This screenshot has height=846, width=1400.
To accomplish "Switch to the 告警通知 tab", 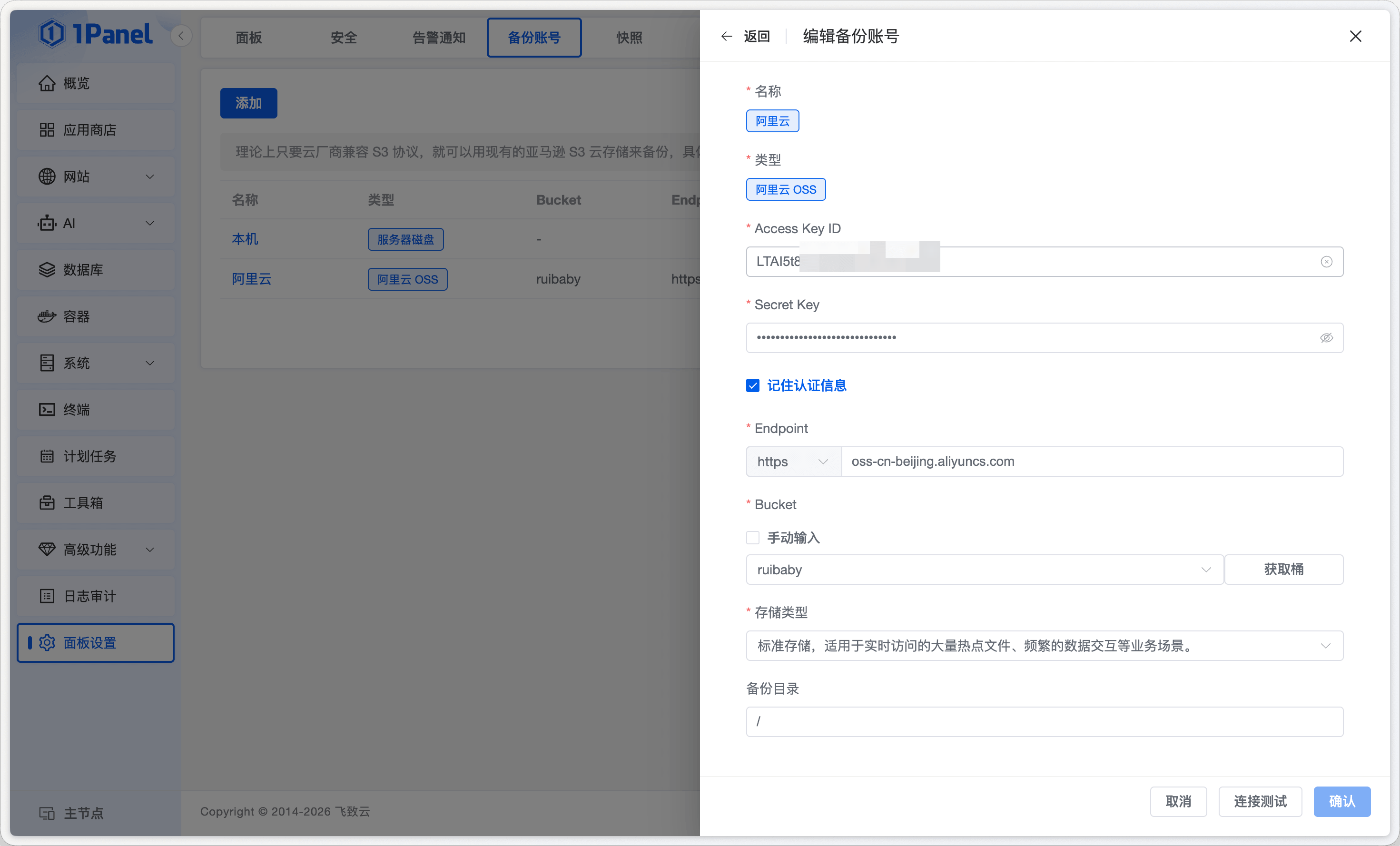I will pyautogui.click(x=439, y=38).
